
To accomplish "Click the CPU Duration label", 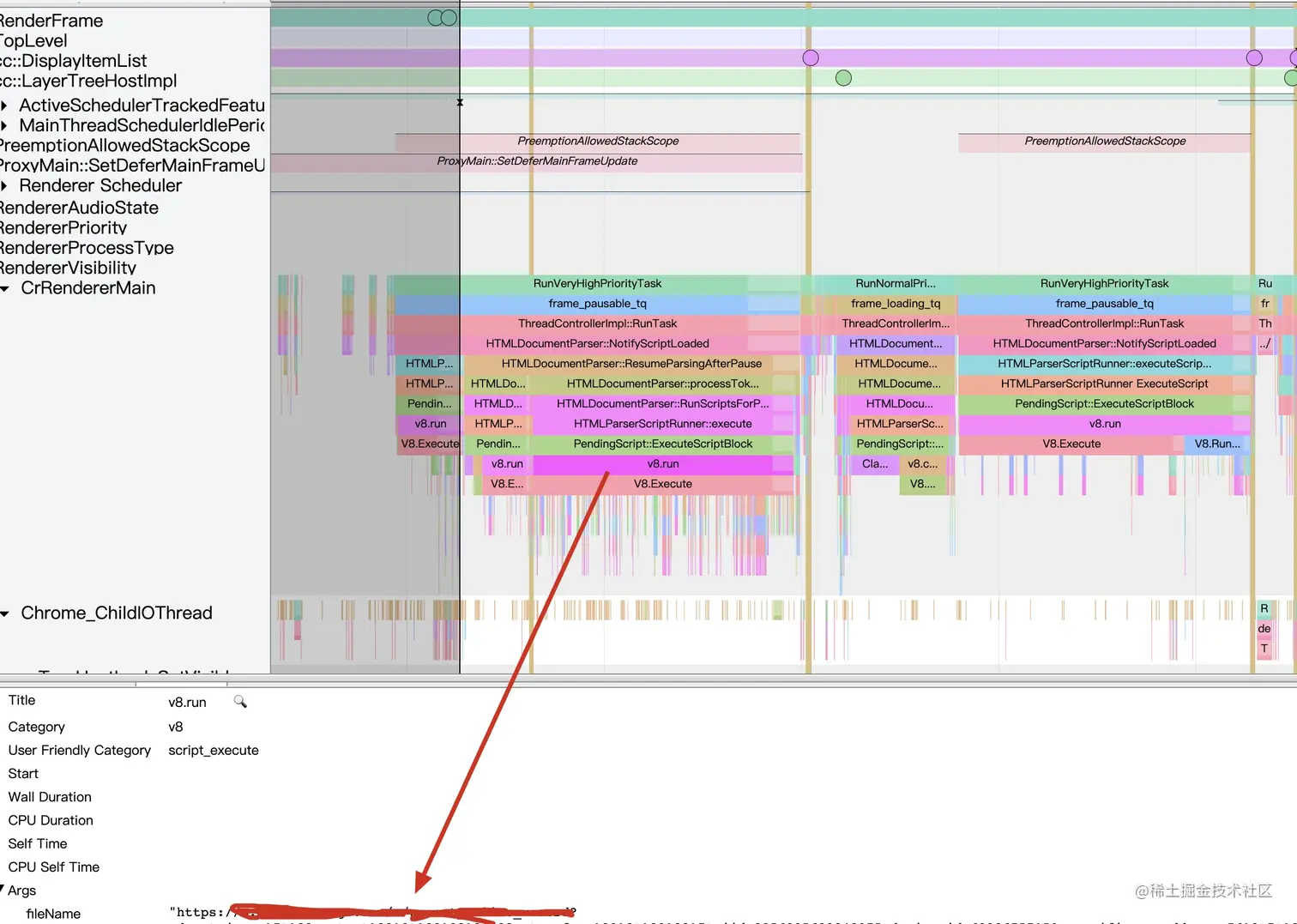I will [x=51, y=820].
